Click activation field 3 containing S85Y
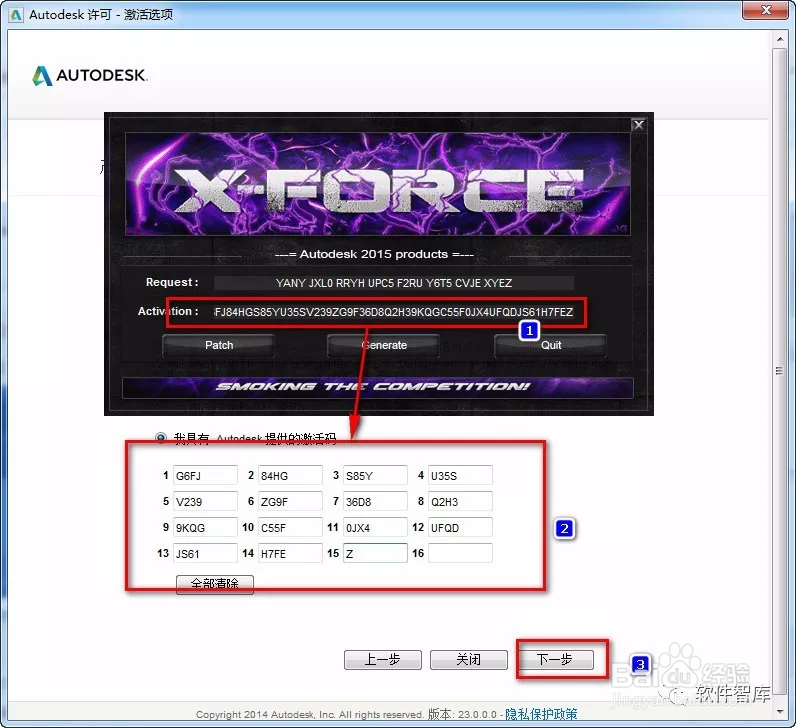Image resolution: width=796 pixels, height=728 pixels. 375,475
